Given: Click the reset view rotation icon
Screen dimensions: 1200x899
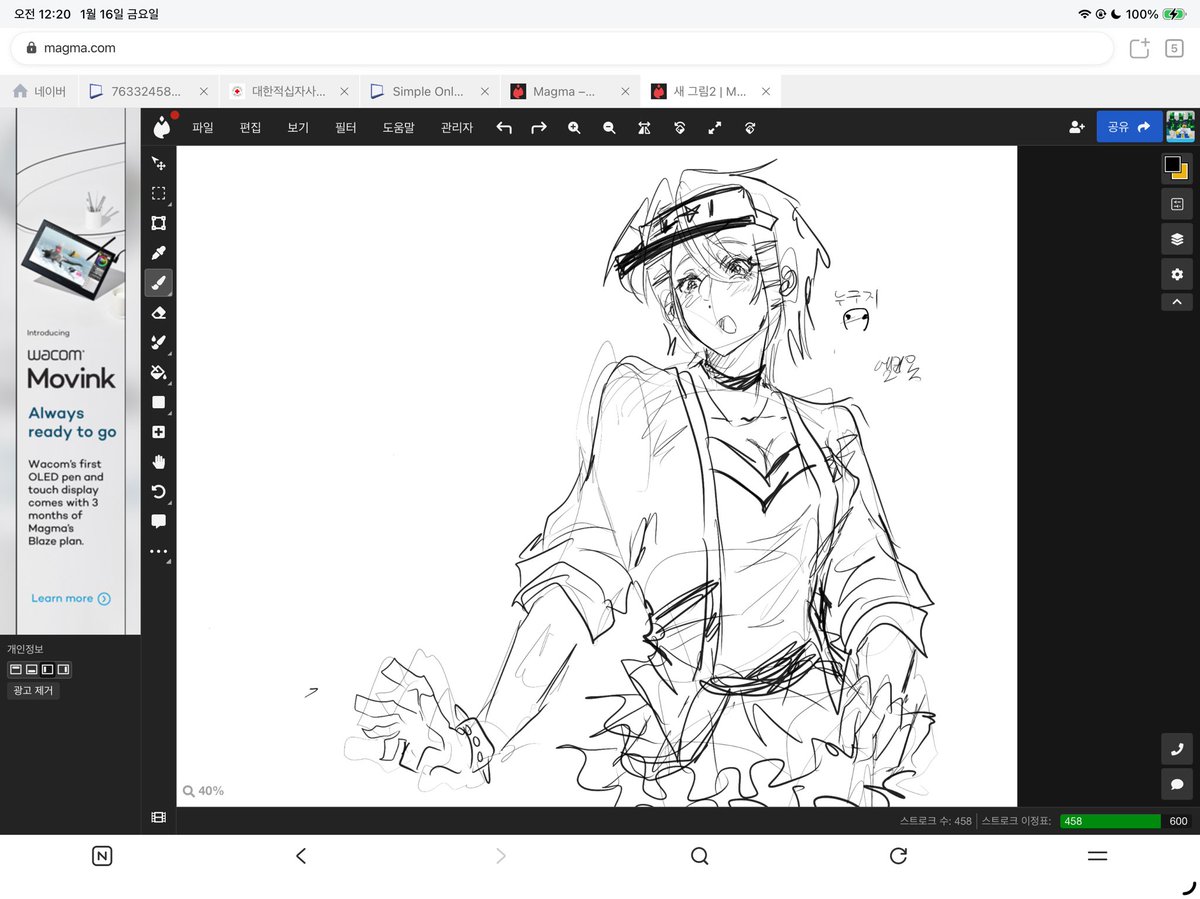Looking at the screenshot, I should pos(680,128).
